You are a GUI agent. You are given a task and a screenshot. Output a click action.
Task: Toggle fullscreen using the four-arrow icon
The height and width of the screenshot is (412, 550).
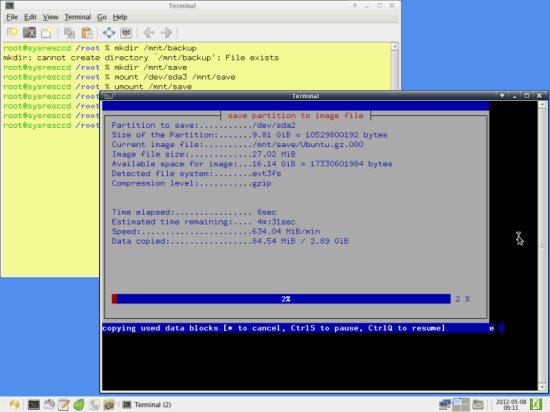(x=109, y=33)
